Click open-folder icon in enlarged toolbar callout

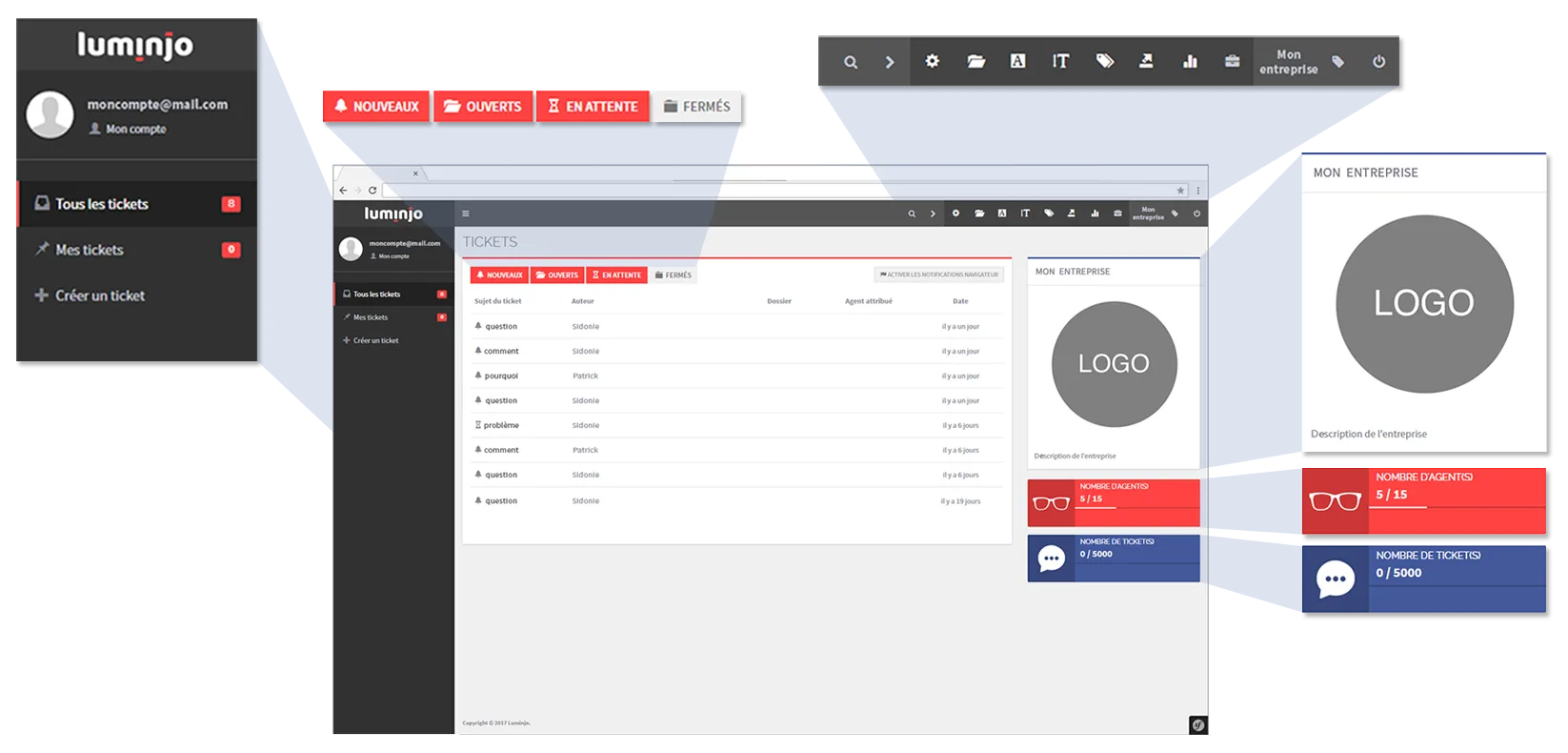[x=976, y=61]
